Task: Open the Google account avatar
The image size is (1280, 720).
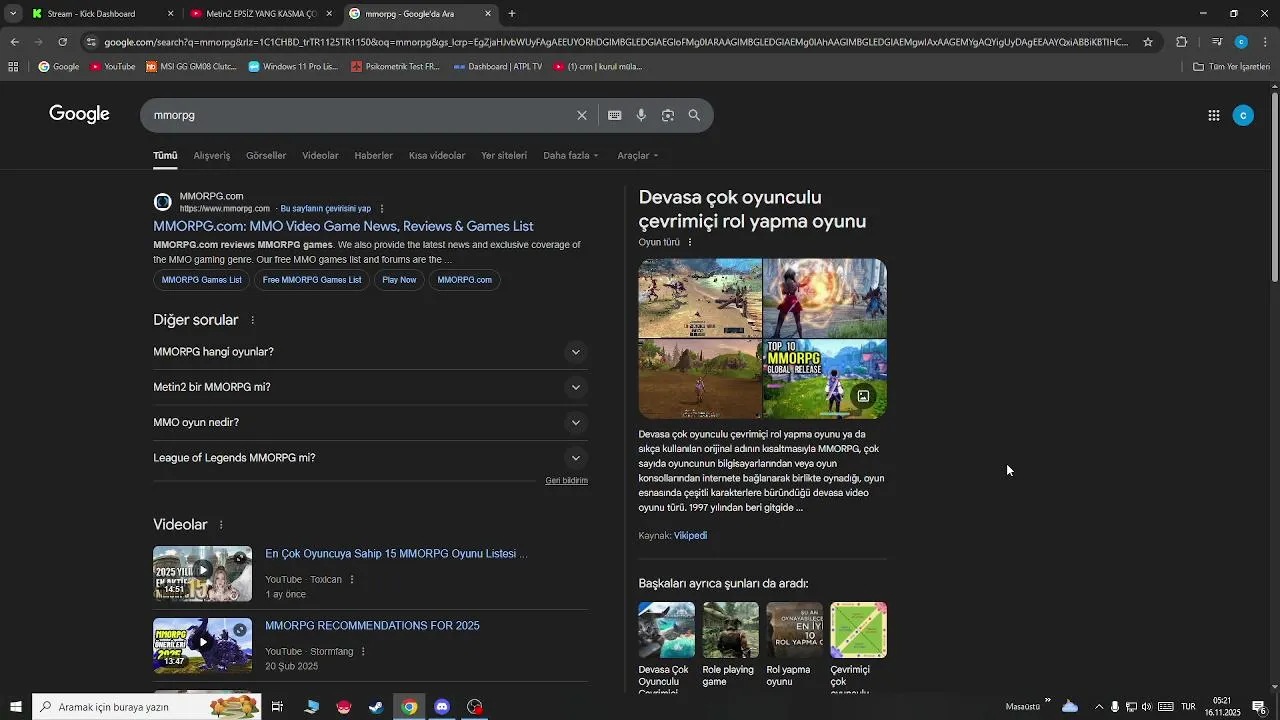Action: 1243,115
